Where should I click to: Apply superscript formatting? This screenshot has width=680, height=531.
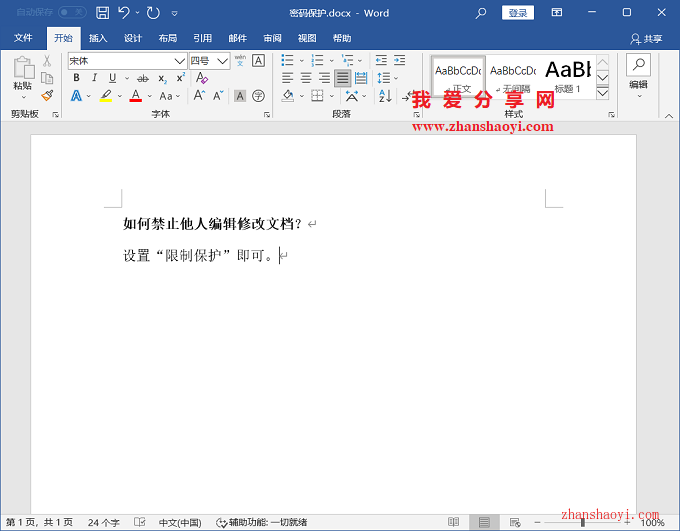pos(180,78)
